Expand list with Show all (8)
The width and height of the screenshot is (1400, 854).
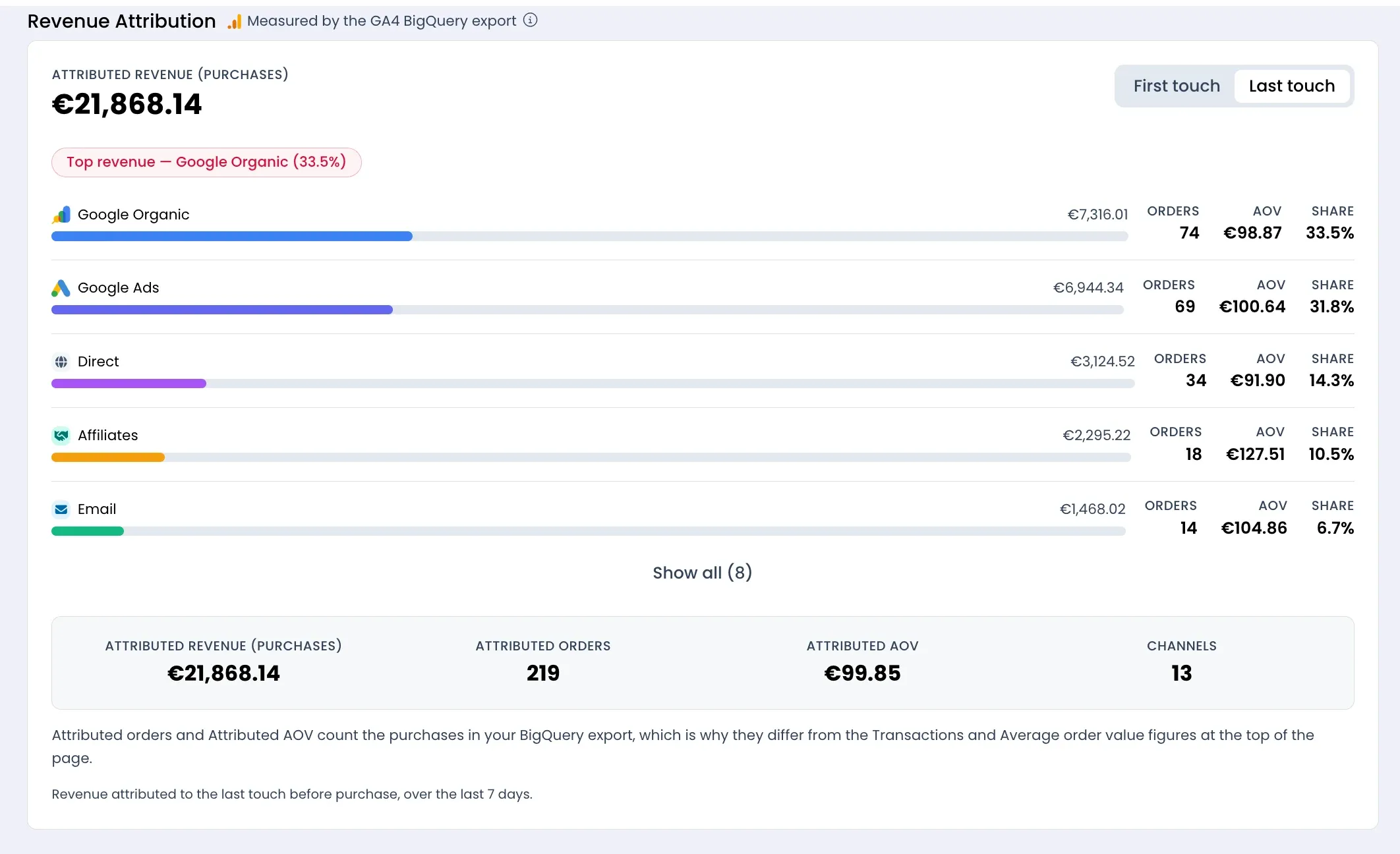point(702,573)
